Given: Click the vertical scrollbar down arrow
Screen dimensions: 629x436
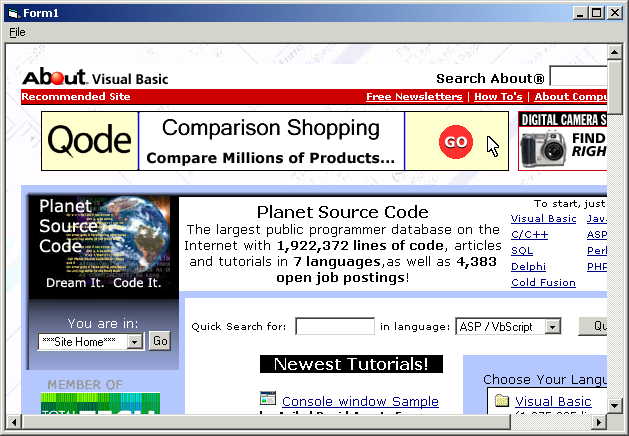Looking at the screenshot, I should click(614, 406).
